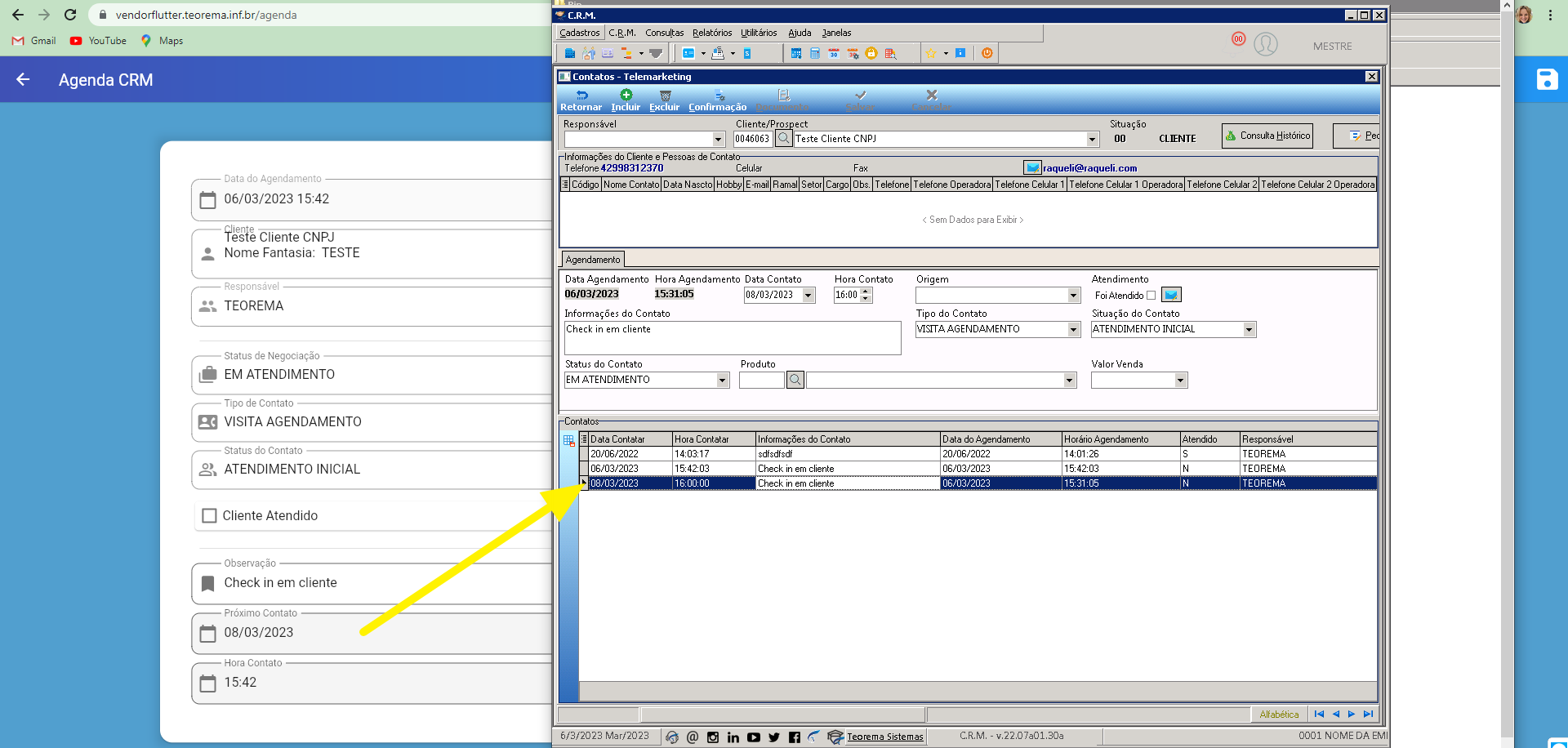Select the Agendamento tab

coord(593,260)
